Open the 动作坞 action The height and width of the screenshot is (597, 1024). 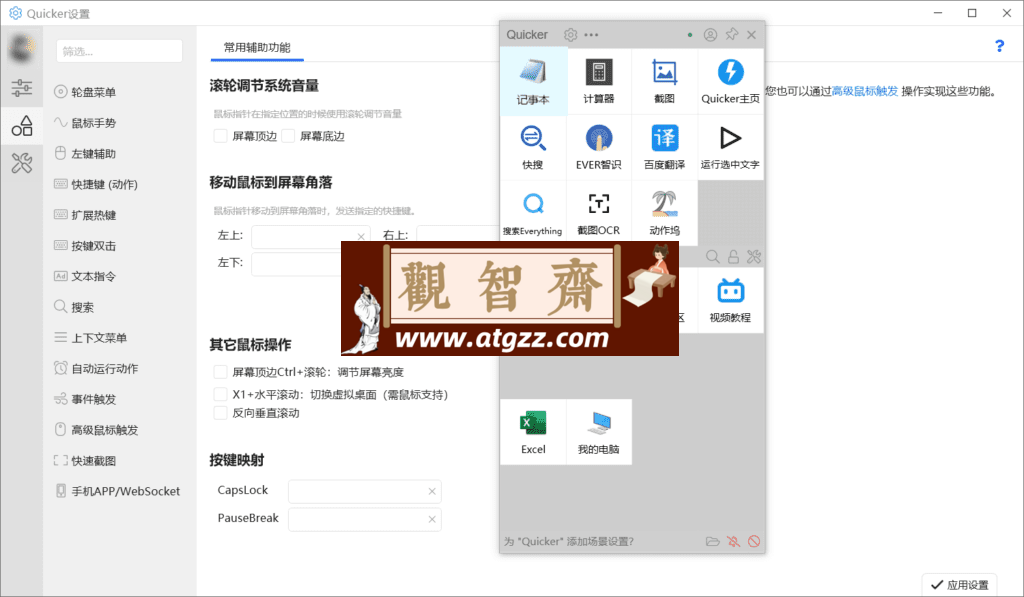tap(664, 213)
